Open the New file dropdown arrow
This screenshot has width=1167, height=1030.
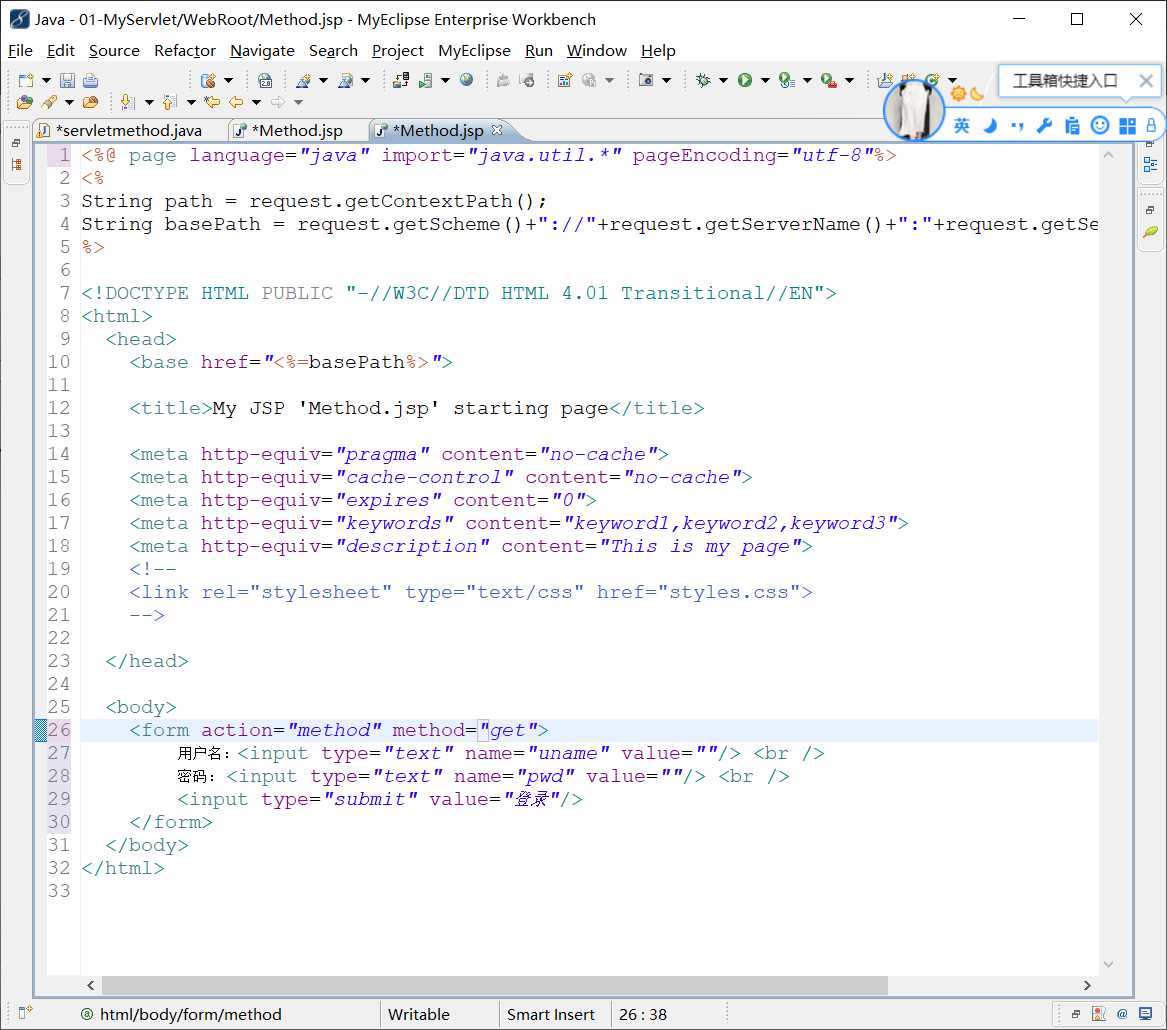tap(46, 80)
